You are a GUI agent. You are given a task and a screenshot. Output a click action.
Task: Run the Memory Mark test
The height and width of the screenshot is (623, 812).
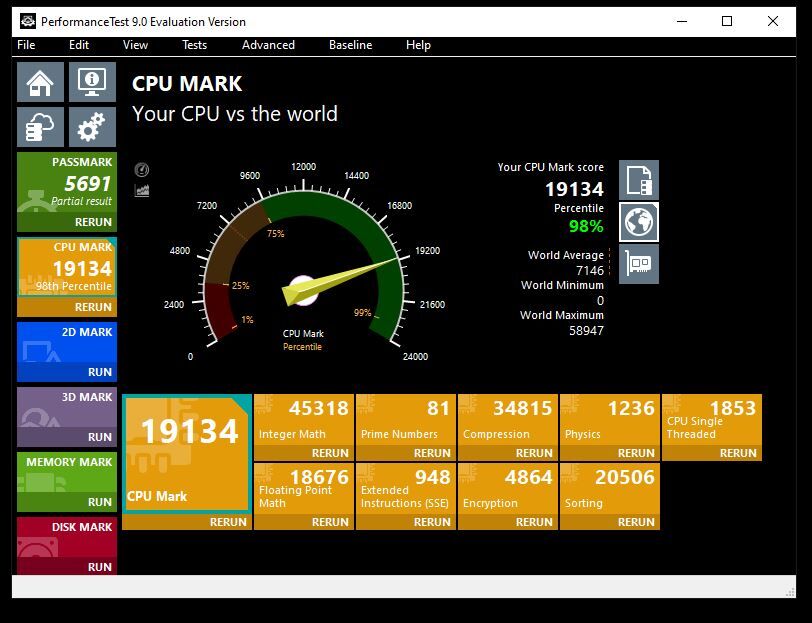coord(67,502)
